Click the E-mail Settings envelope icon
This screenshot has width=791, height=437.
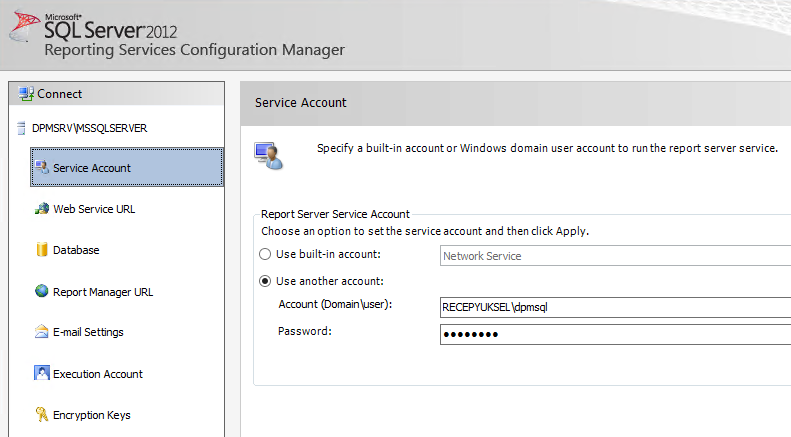point(41,332)
